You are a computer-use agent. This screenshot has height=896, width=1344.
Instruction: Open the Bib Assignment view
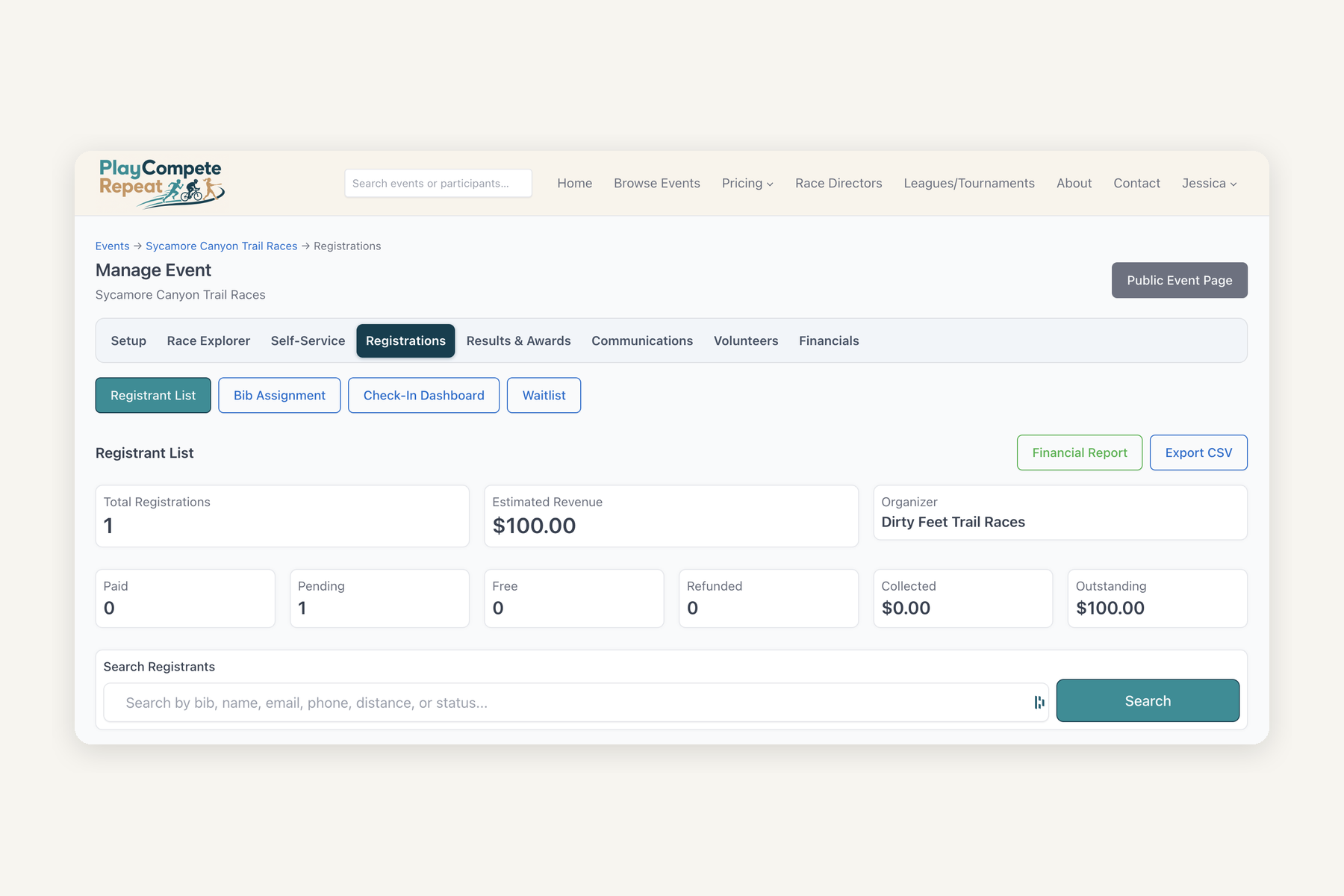[279, 395]
